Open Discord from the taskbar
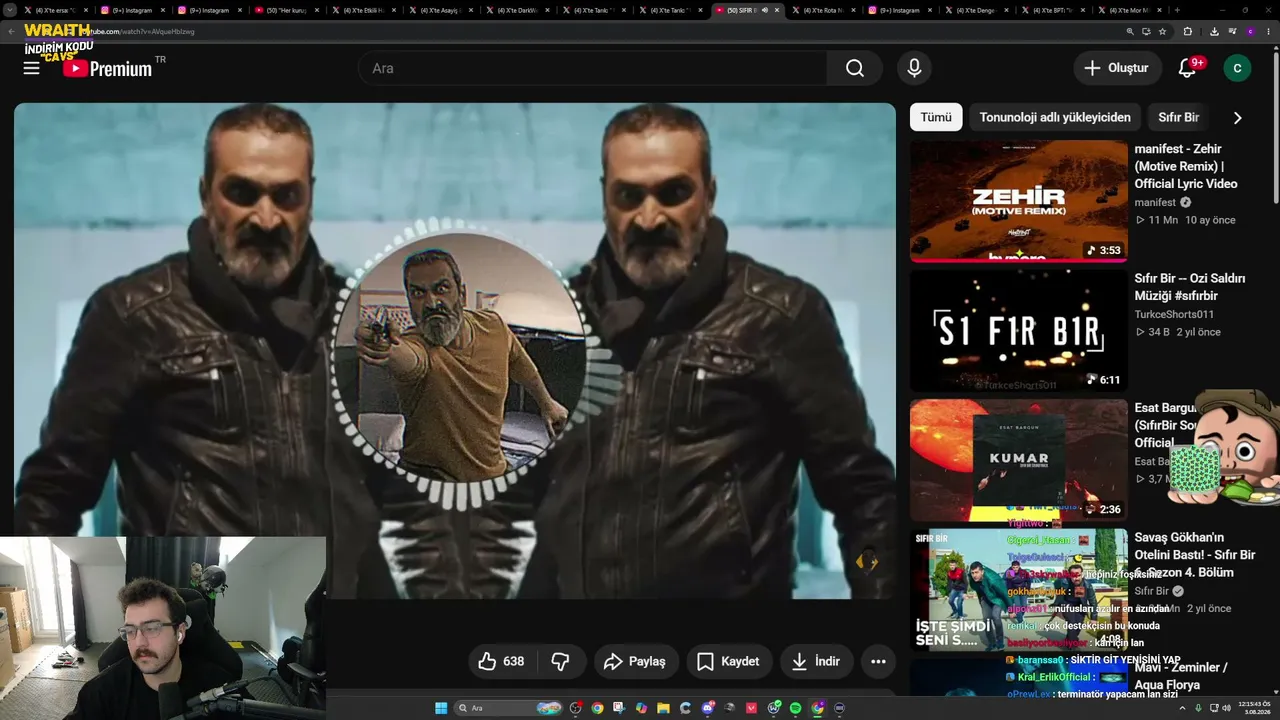 tap(707, 708)
